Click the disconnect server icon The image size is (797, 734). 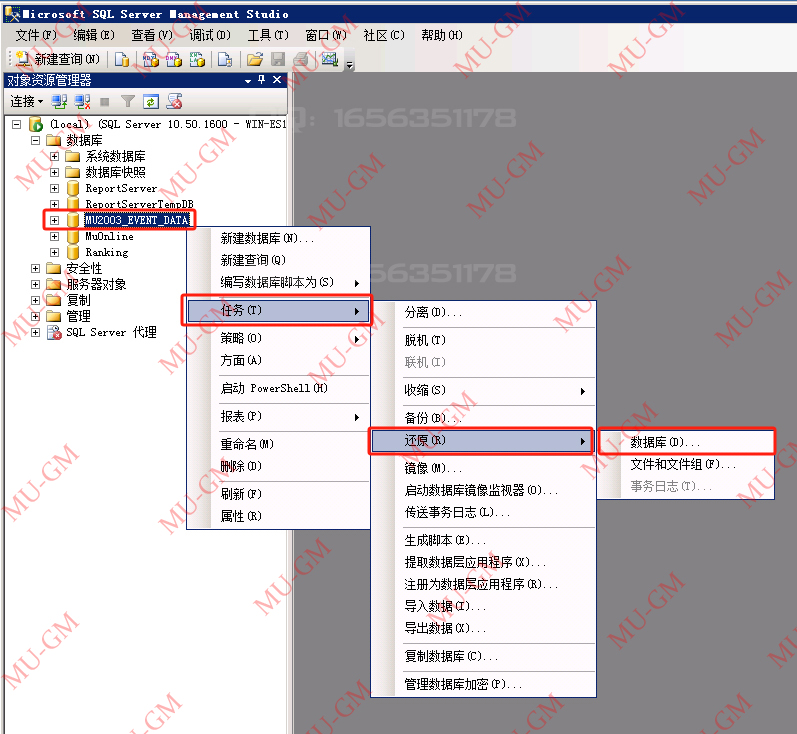pos(82,102)
